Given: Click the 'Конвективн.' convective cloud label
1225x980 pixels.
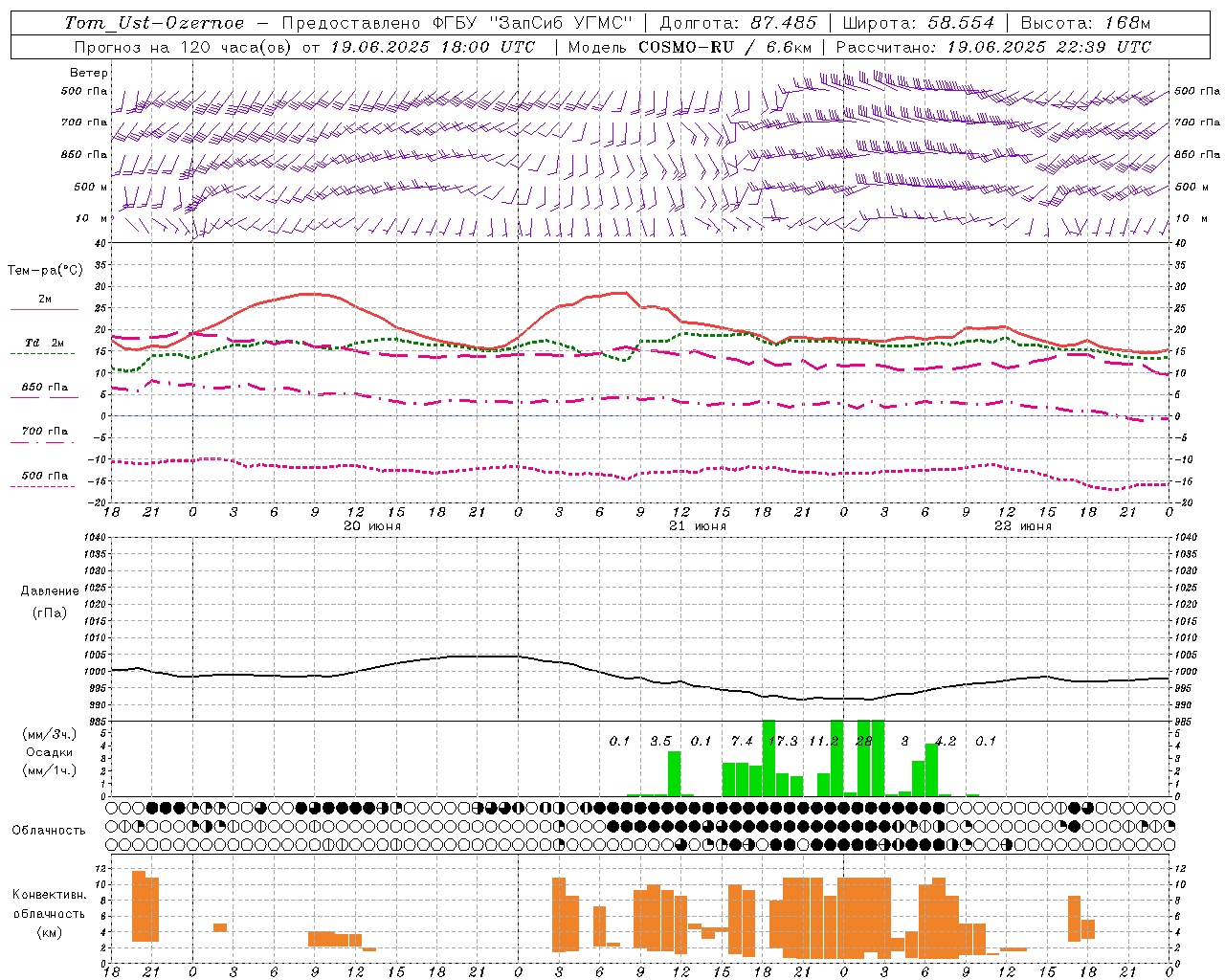Looking at the screenshot, I should [x=50, y=894].
